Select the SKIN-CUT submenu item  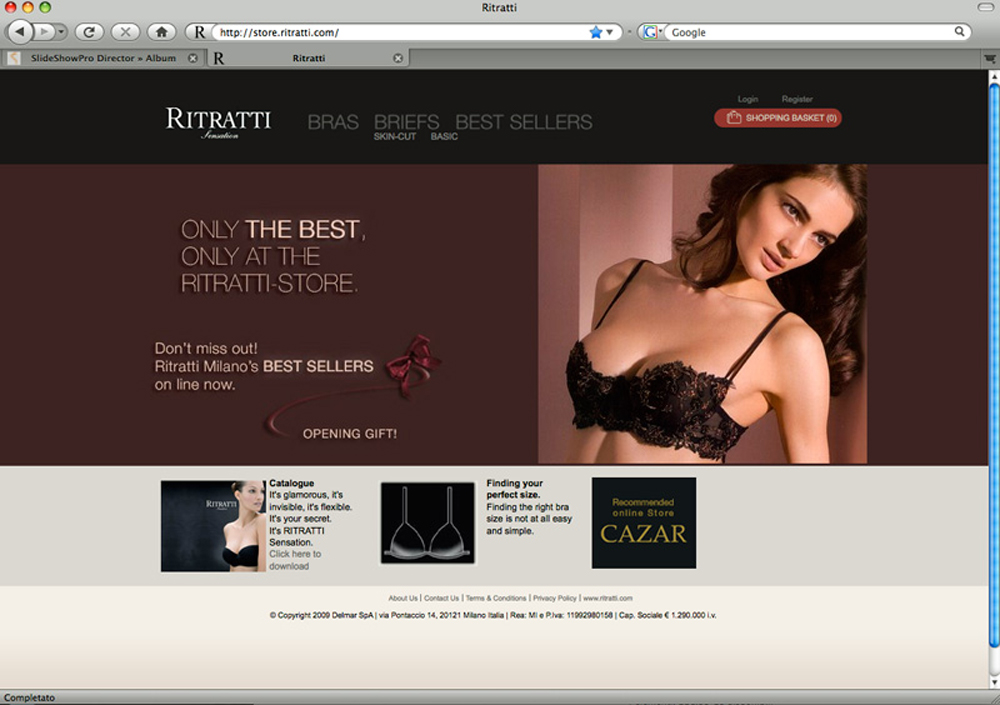point(395,137)
